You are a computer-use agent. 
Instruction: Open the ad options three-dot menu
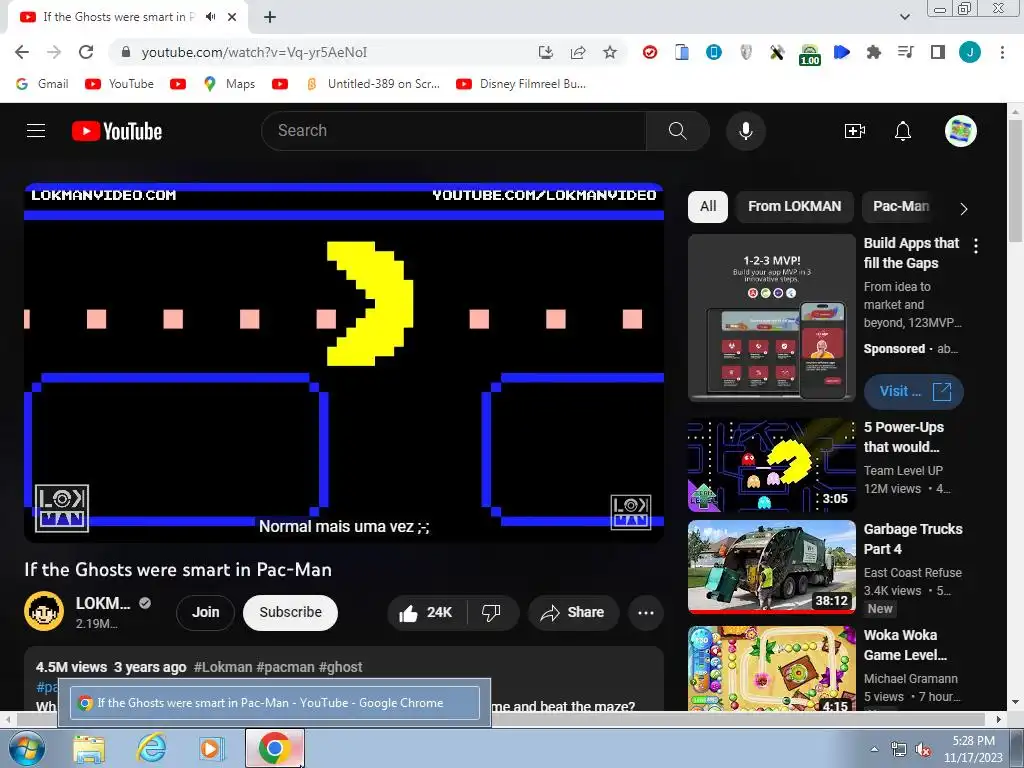[976, 246]
